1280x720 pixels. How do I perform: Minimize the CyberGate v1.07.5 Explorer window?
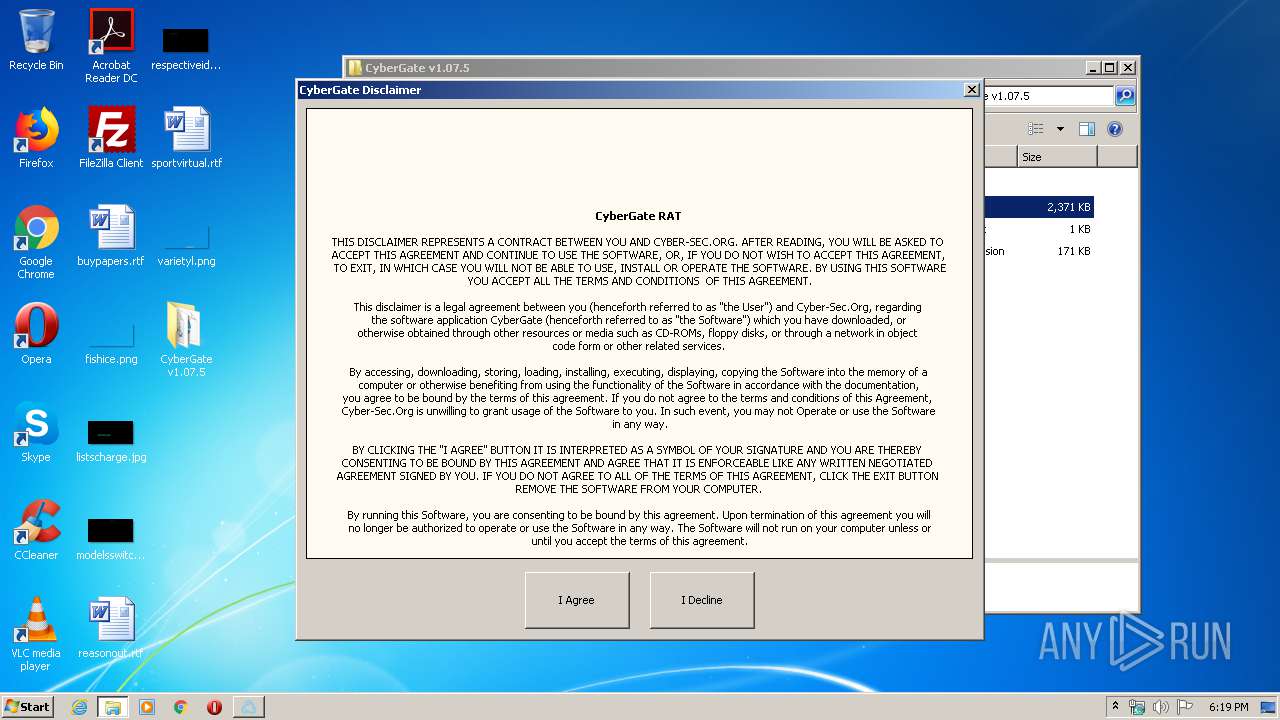pyautogui.click(x=1093, y=68)
